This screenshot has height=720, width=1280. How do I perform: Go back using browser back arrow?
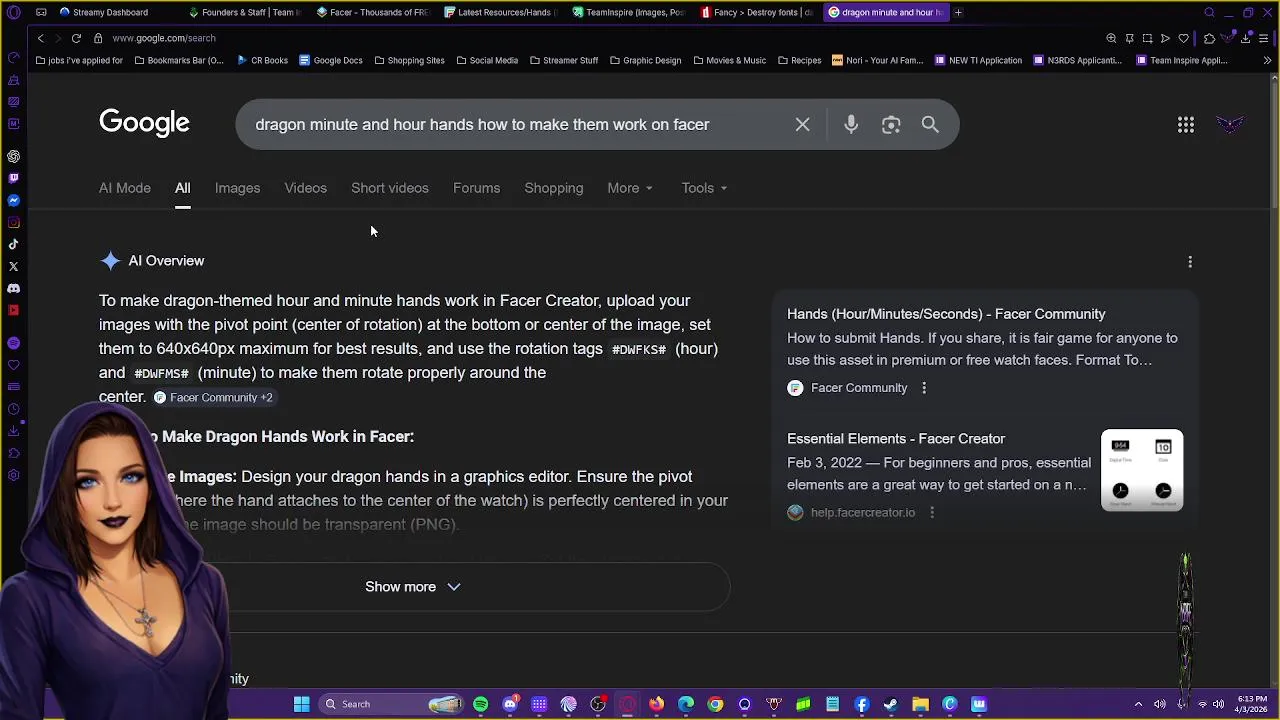pos(40,38)
